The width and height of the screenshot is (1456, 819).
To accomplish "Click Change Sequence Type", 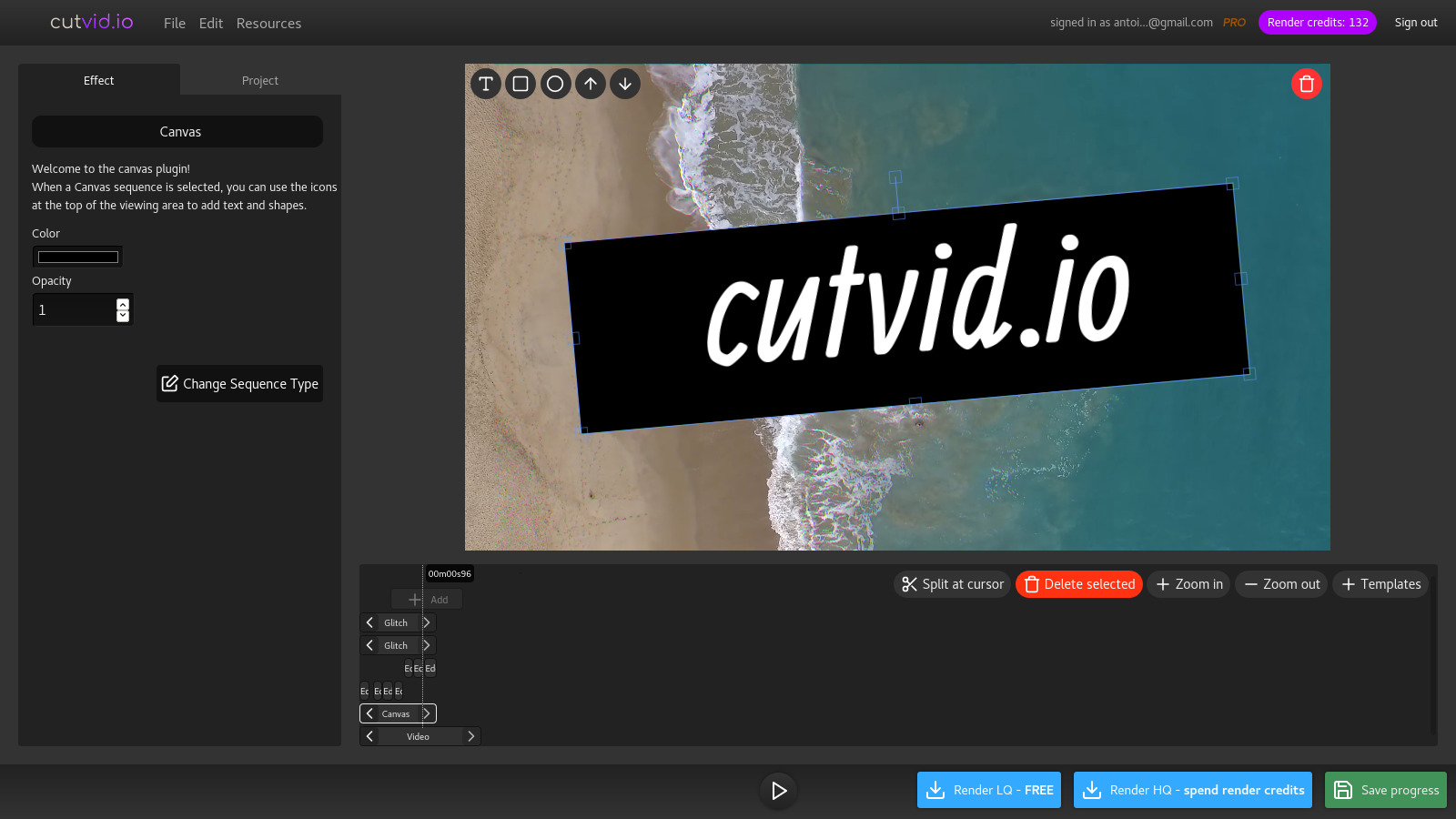I will click(240, 384).
